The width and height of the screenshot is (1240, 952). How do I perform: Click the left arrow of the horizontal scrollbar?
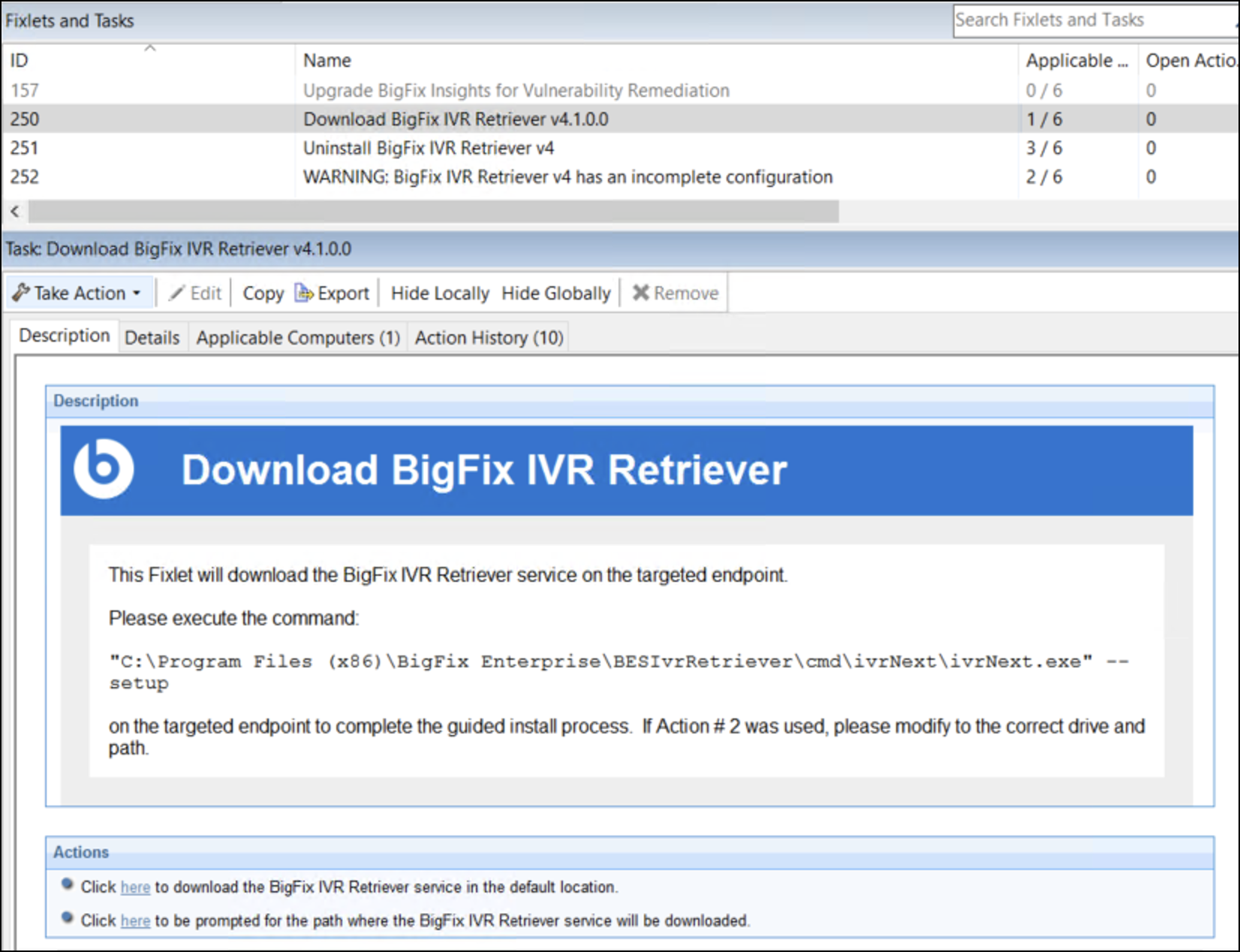pos(15,212)
